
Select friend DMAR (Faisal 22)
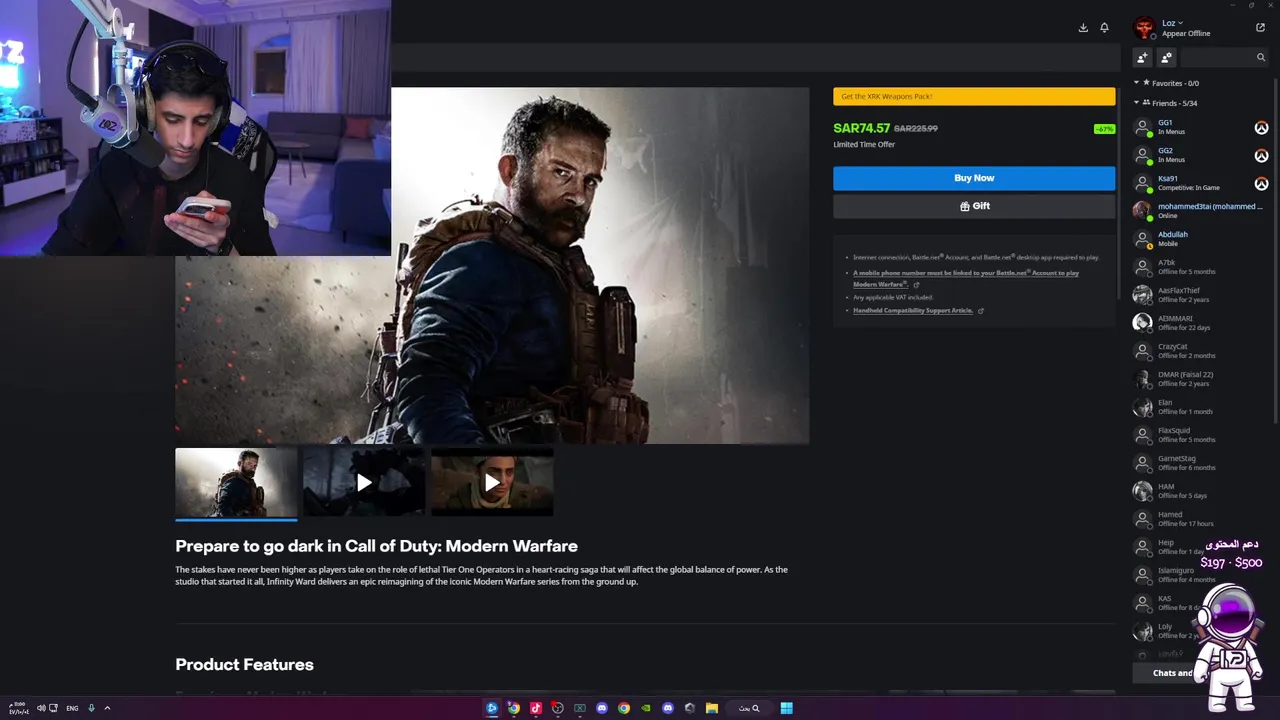tap(1200, 379)
